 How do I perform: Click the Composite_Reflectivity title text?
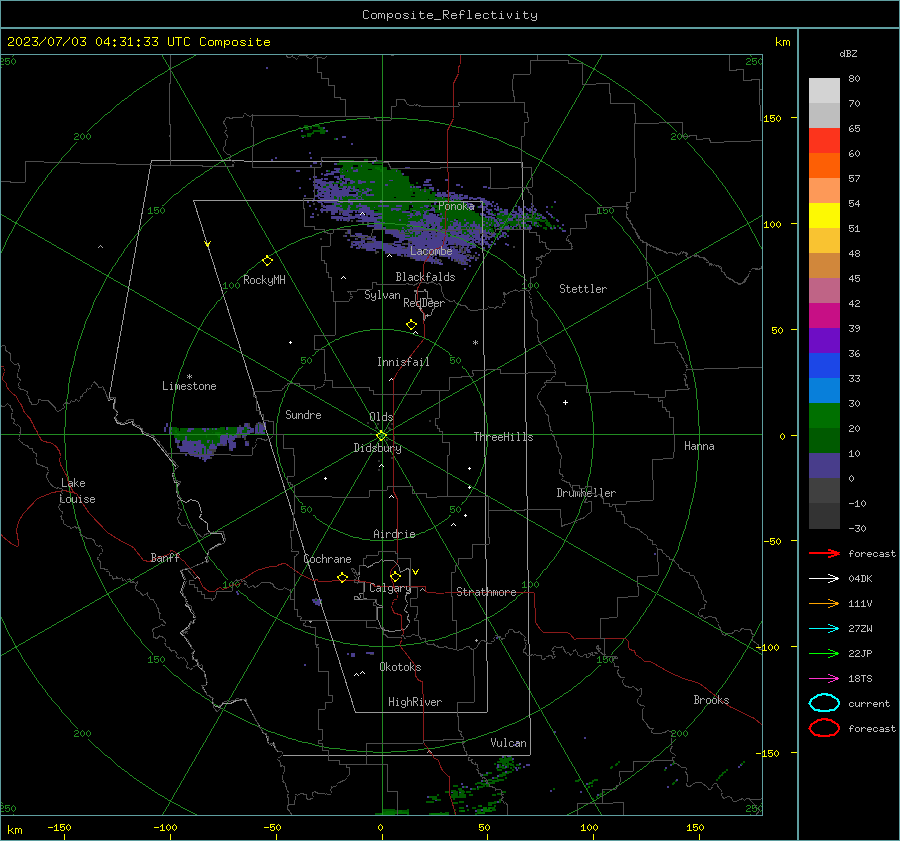pos(450,15)
